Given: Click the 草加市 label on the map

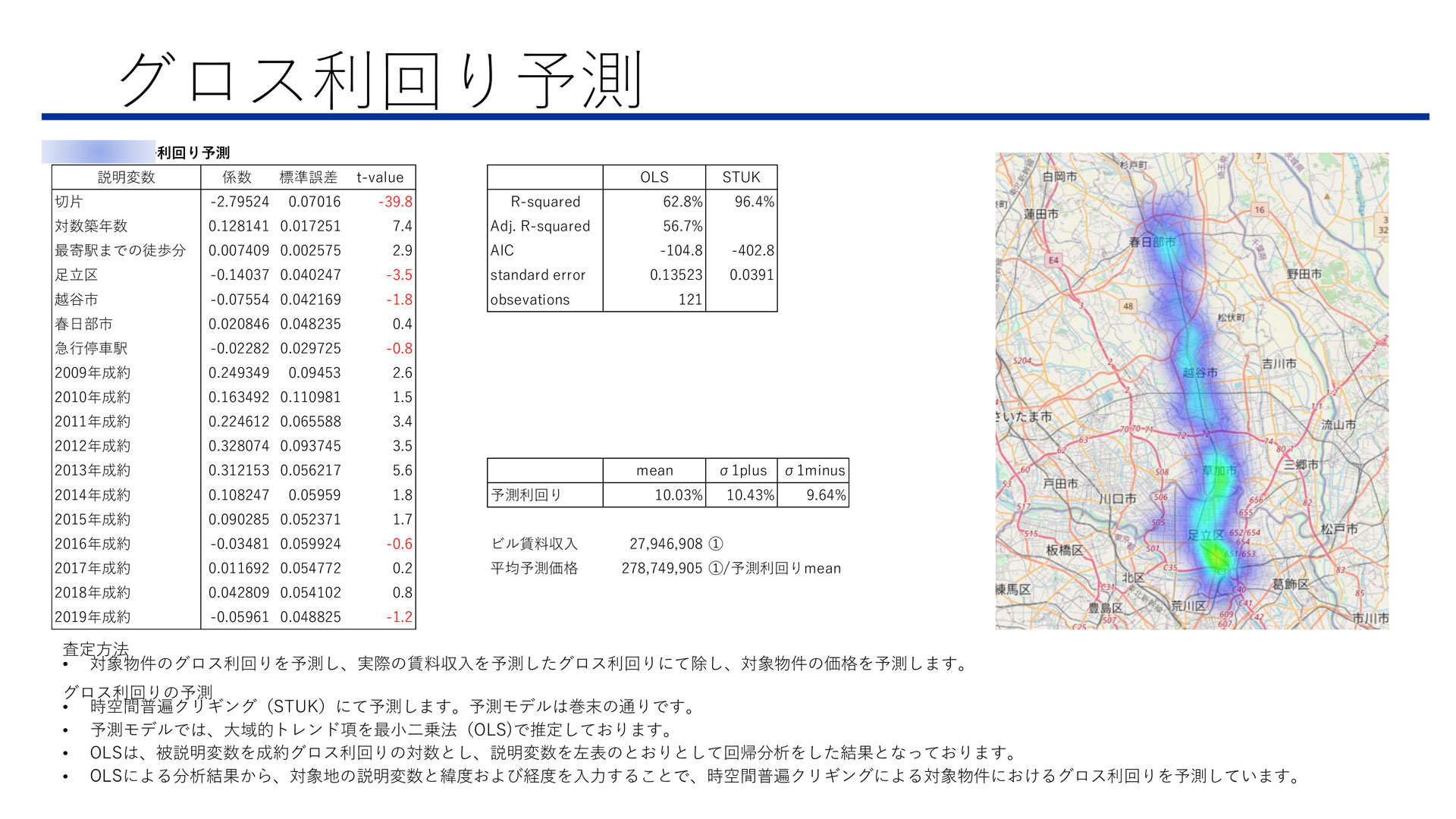Looking at the screenshot, I should 1219,470.
